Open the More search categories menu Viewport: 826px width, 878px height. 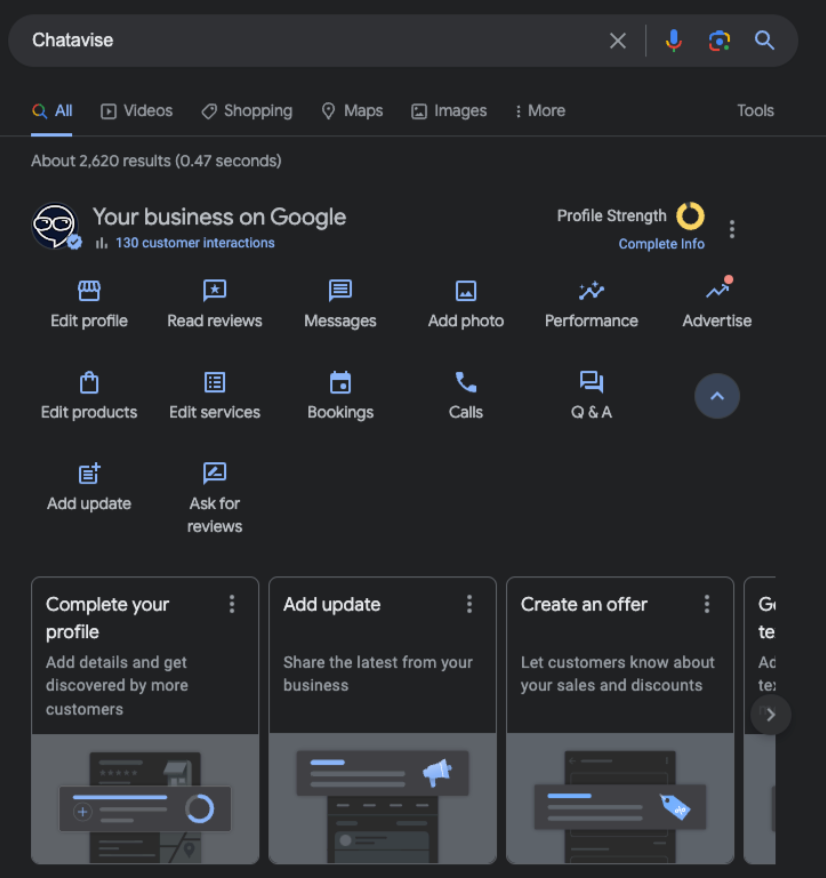[540, 111]
